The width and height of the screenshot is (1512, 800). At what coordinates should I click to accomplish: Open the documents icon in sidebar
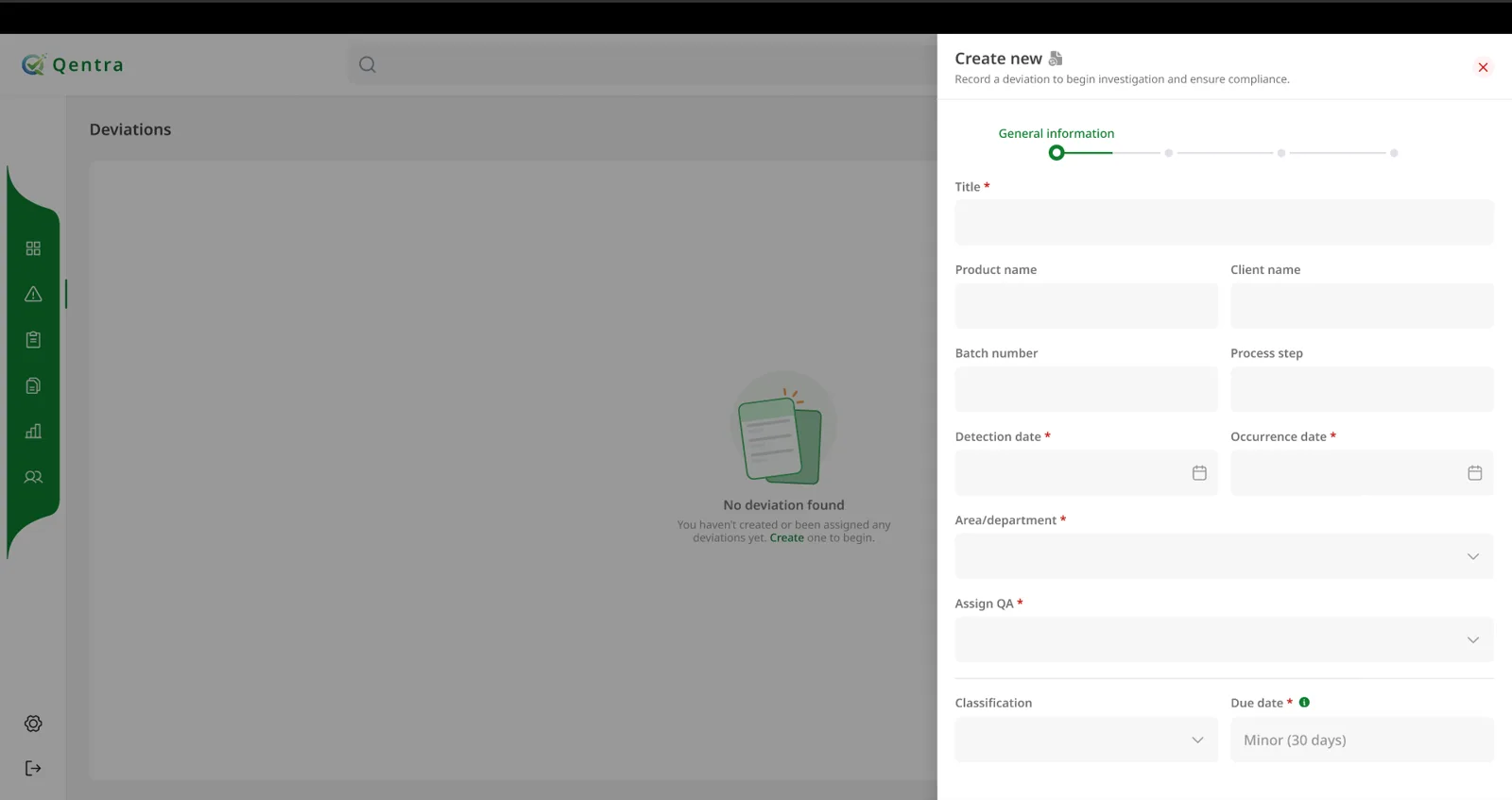[33, 385]
